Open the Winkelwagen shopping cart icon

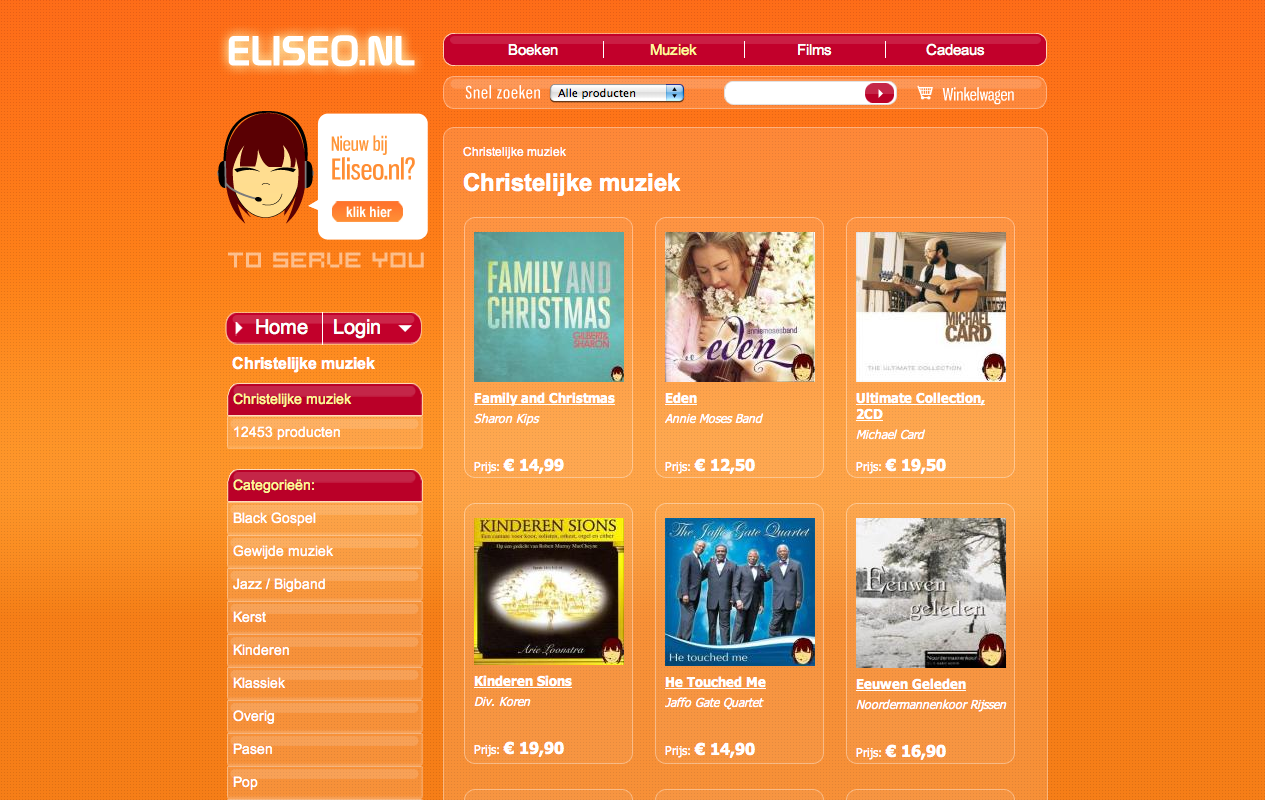click(x=925, y=93)
